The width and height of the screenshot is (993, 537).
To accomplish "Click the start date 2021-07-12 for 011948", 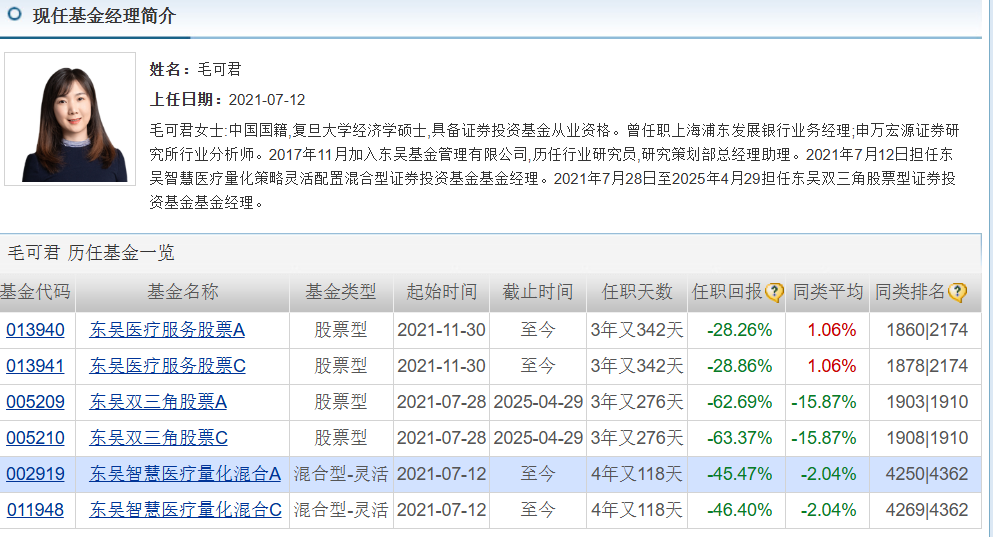I will pyautogui.click(x=441, y=510).
